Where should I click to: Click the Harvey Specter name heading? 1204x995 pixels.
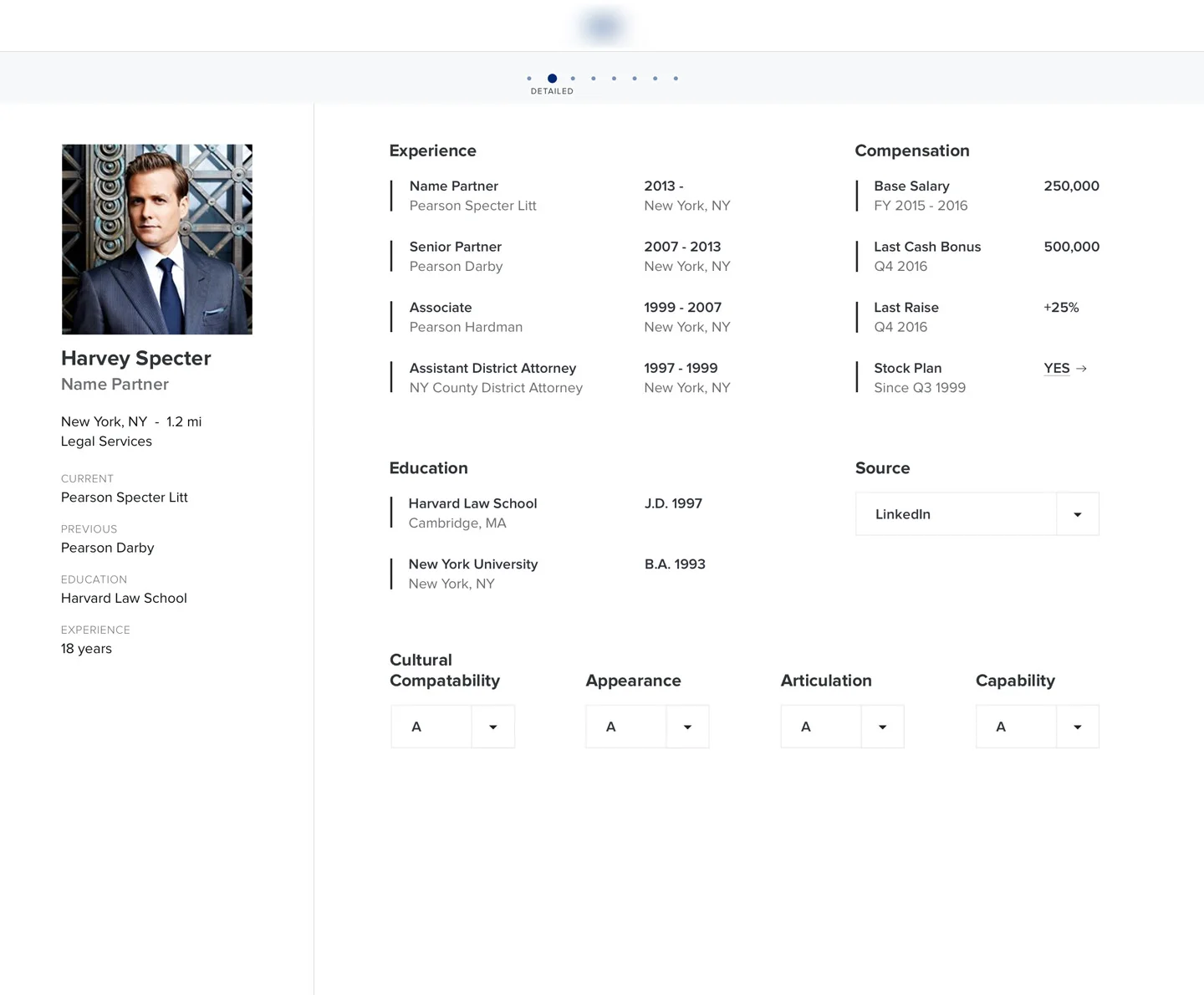click(x=136, y=358)
